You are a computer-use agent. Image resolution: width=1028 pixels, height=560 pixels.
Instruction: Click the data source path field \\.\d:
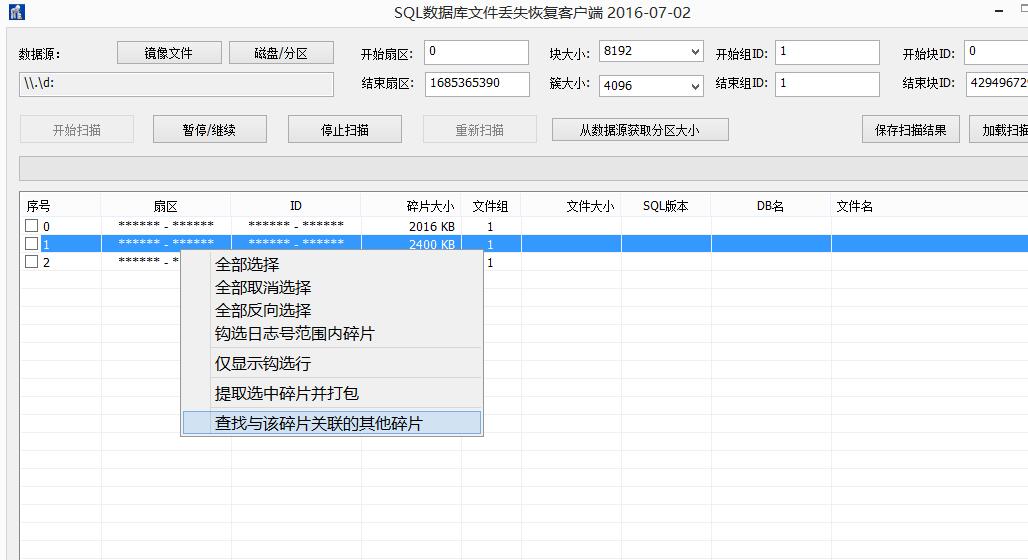[176, 84]
